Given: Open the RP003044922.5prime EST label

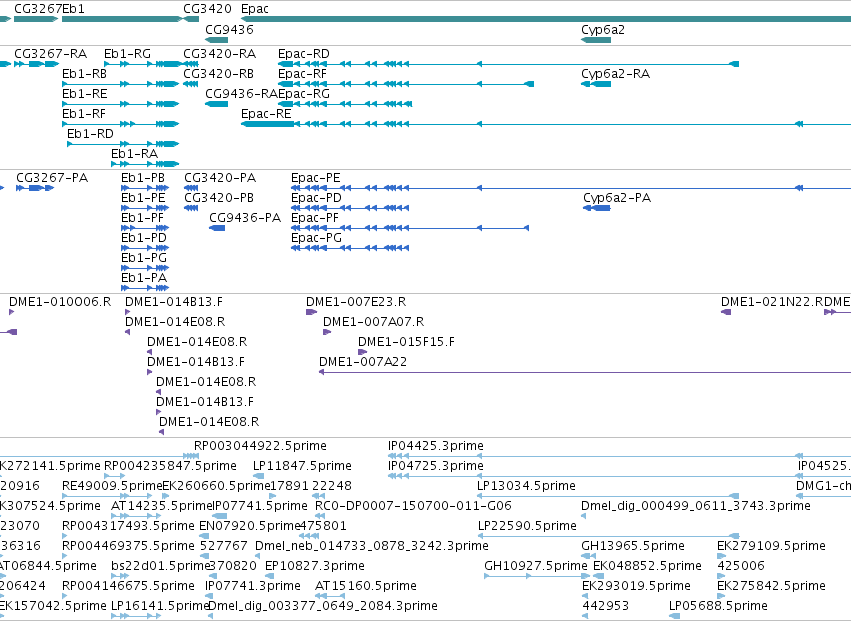Looking at the screenshot, I should [x=261, y=446].
